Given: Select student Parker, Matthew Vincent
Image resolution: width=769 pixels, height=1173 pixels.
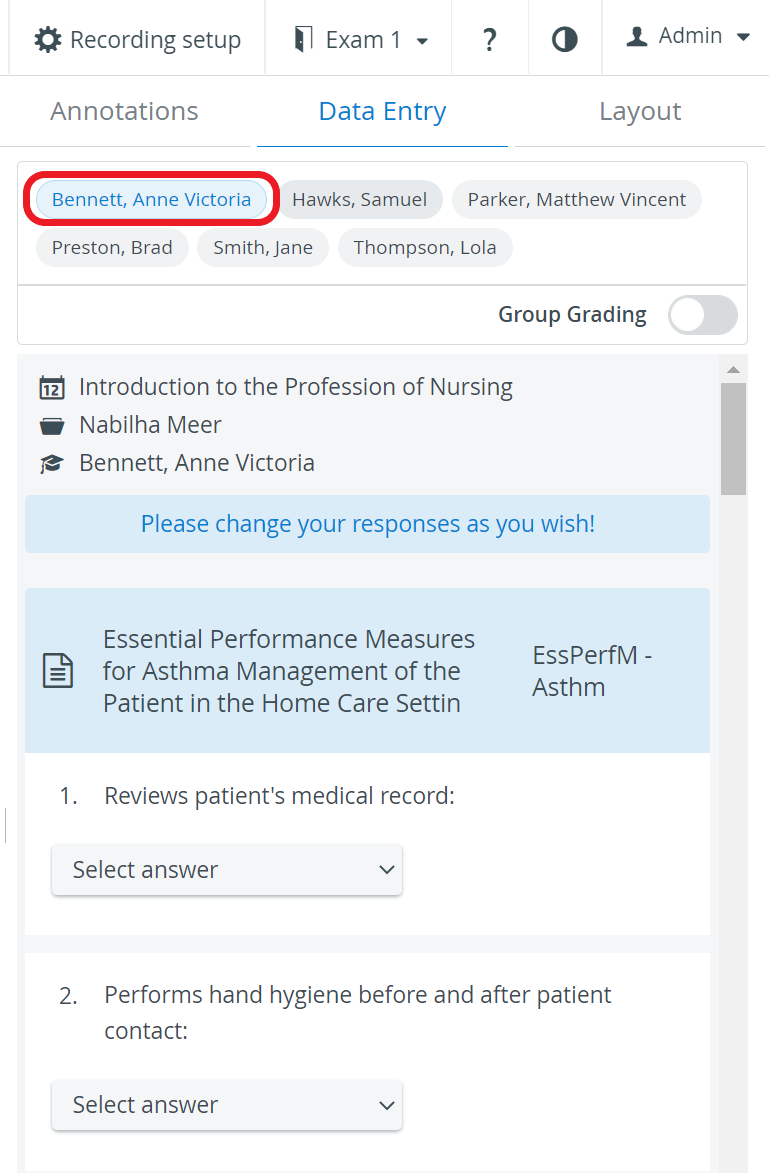Looking at the screenshot, I should click(x=577, y=200).
